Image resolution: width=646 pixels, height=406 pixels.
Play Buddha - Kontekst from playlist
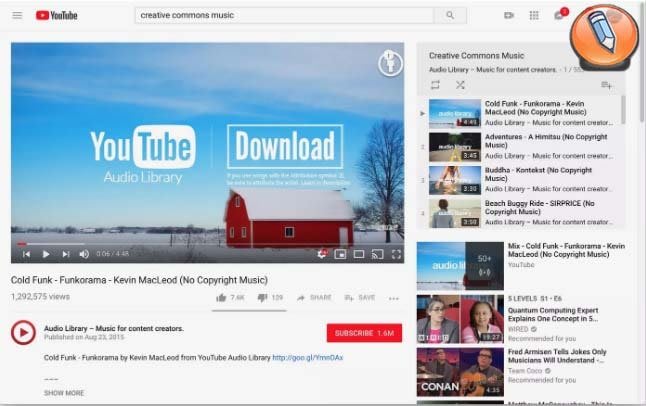(520, 180)
